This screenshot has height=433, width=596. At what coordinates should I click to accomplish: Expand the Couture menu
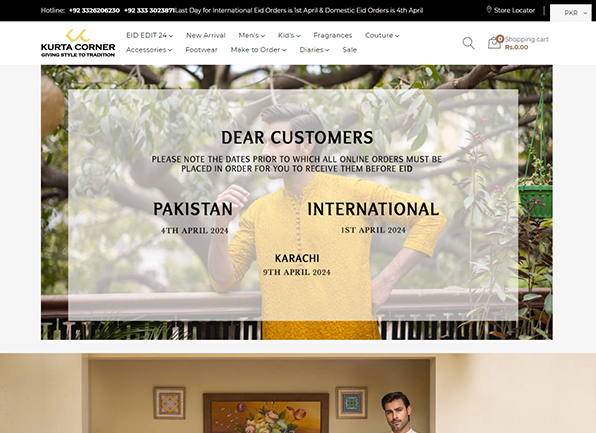click(382, 35)
